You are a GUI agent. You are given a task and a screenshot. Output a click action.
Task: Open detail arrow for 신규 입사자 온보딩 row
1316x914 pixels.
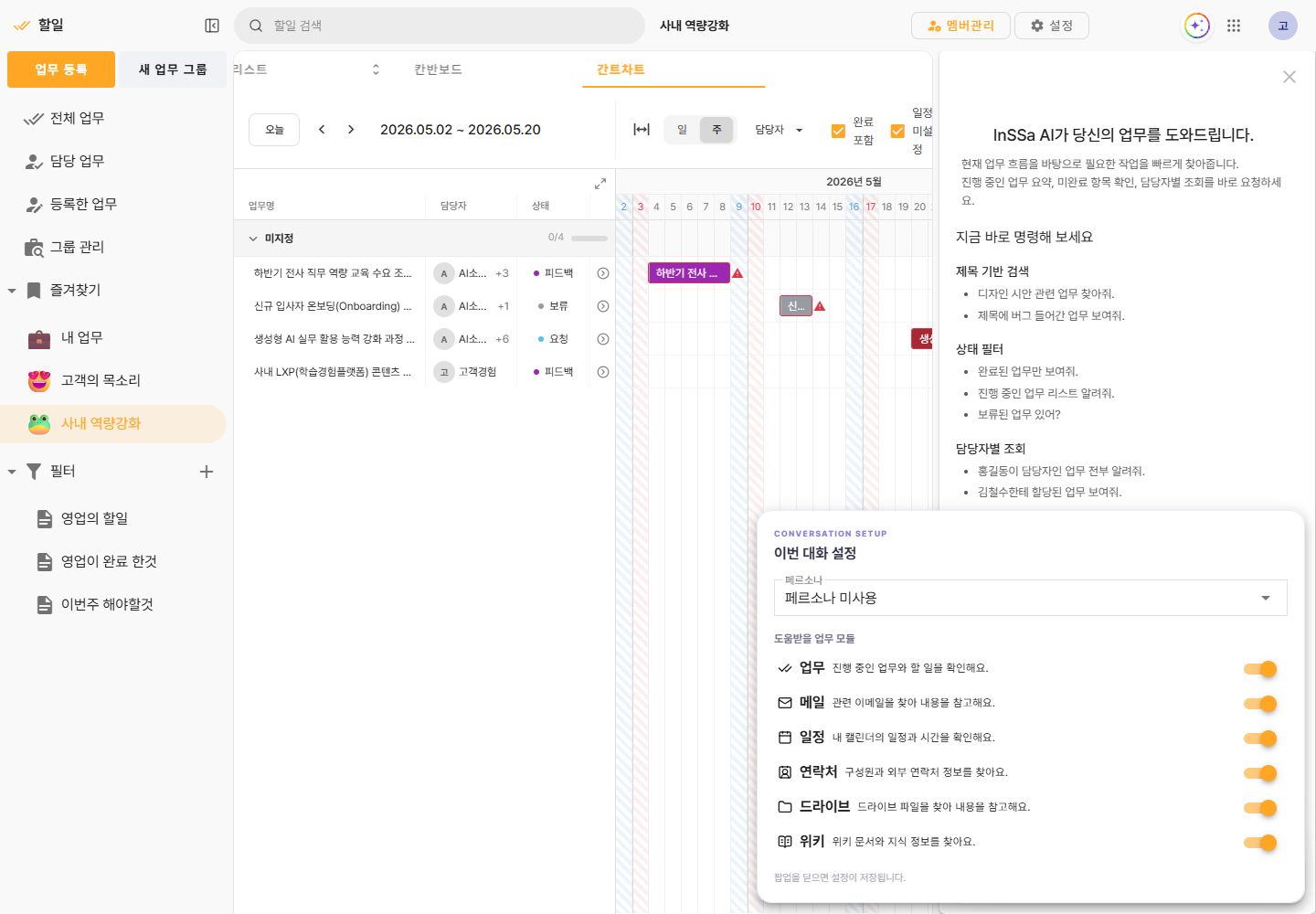[603, 306]
